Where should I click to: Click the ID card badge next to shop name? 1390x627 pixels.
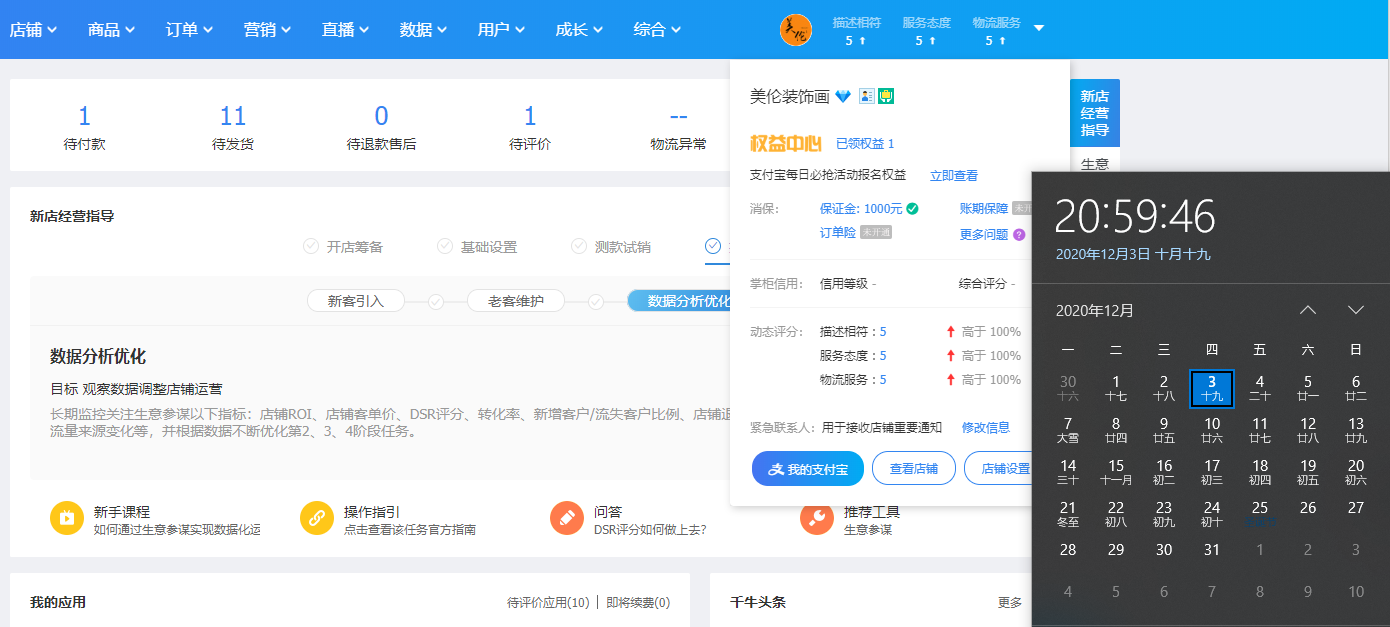click(867, 96)
